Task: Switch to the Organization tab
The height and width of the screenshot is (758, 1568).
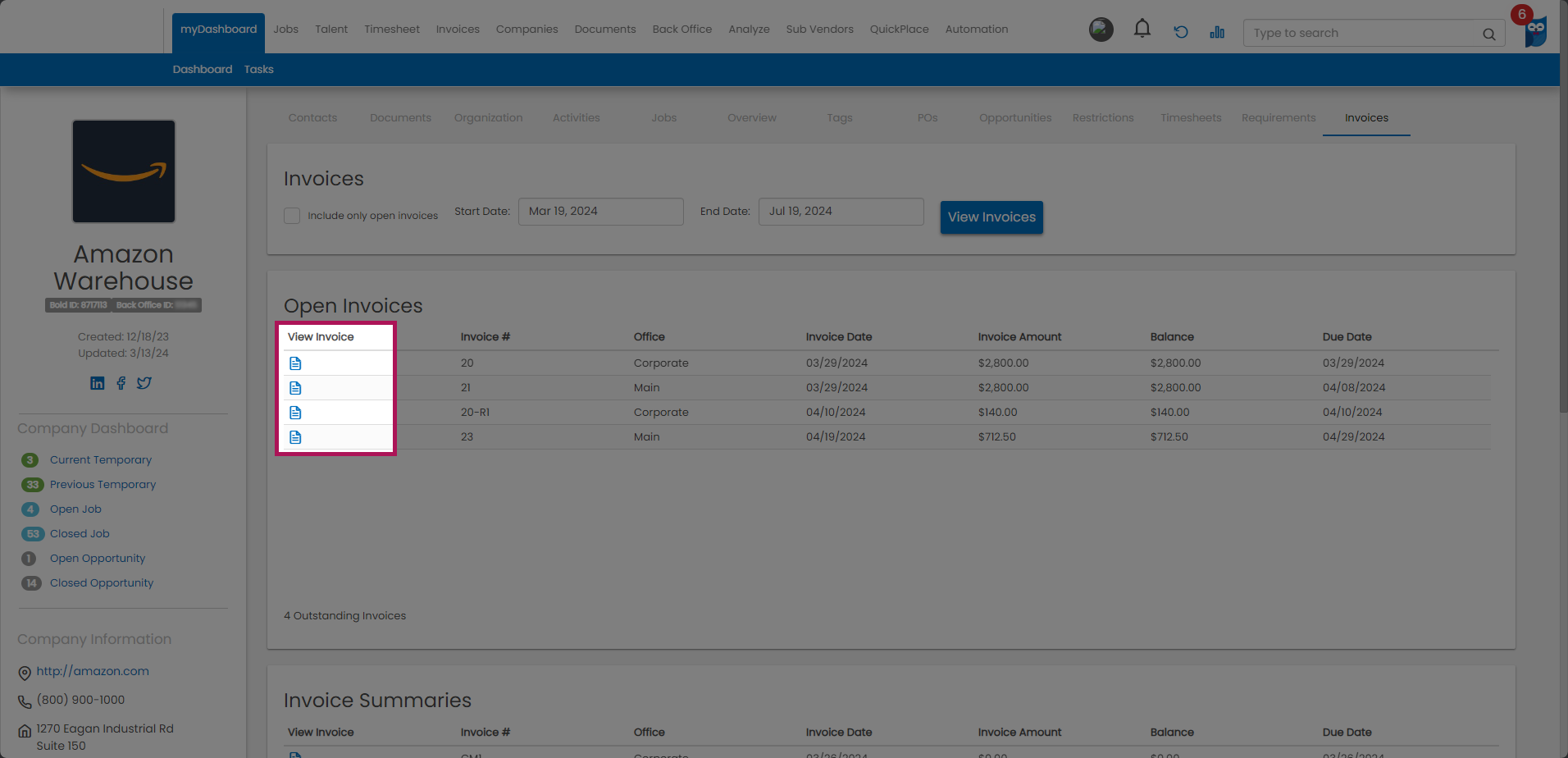Action: click(488, 118)
